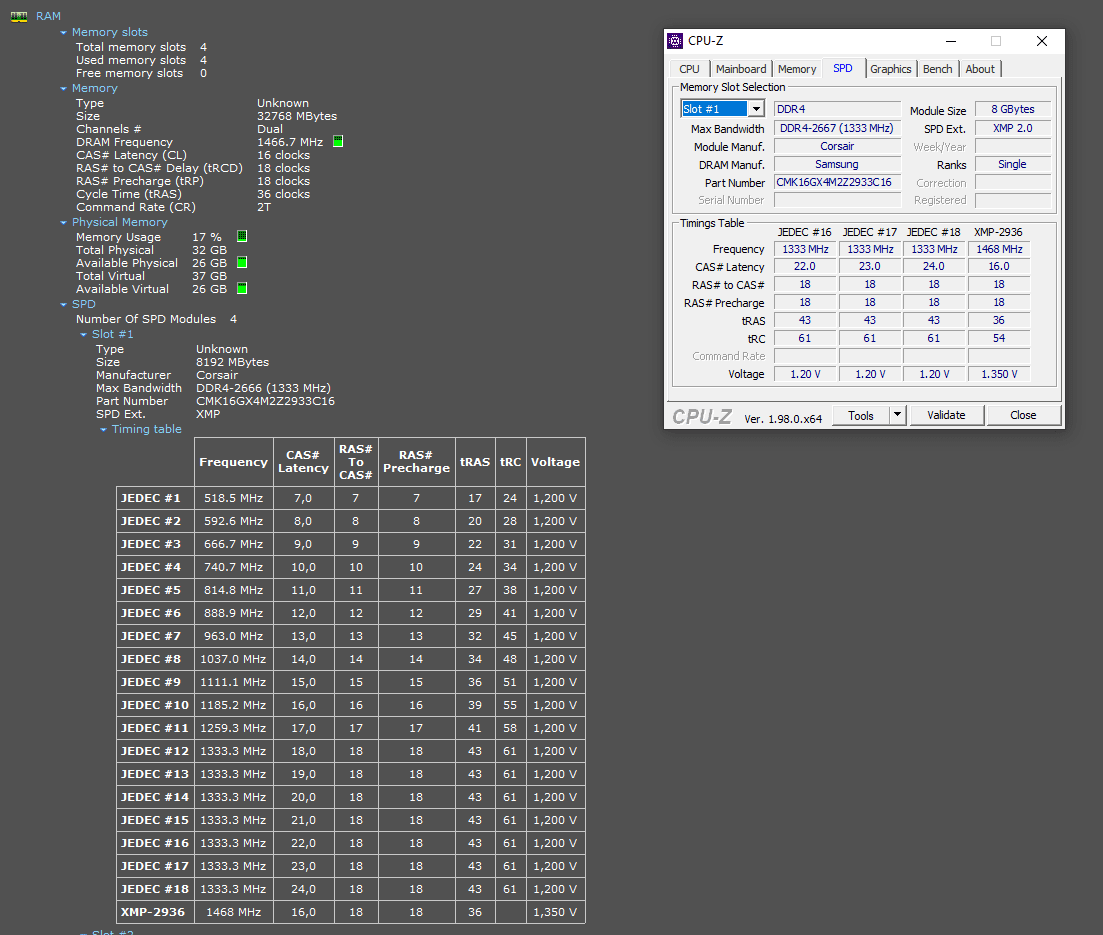The width and height of the screenshot is (1103, 935).
Task: Click the 1037.0 MHz frequency cell
Action: [x=234, y=659]
